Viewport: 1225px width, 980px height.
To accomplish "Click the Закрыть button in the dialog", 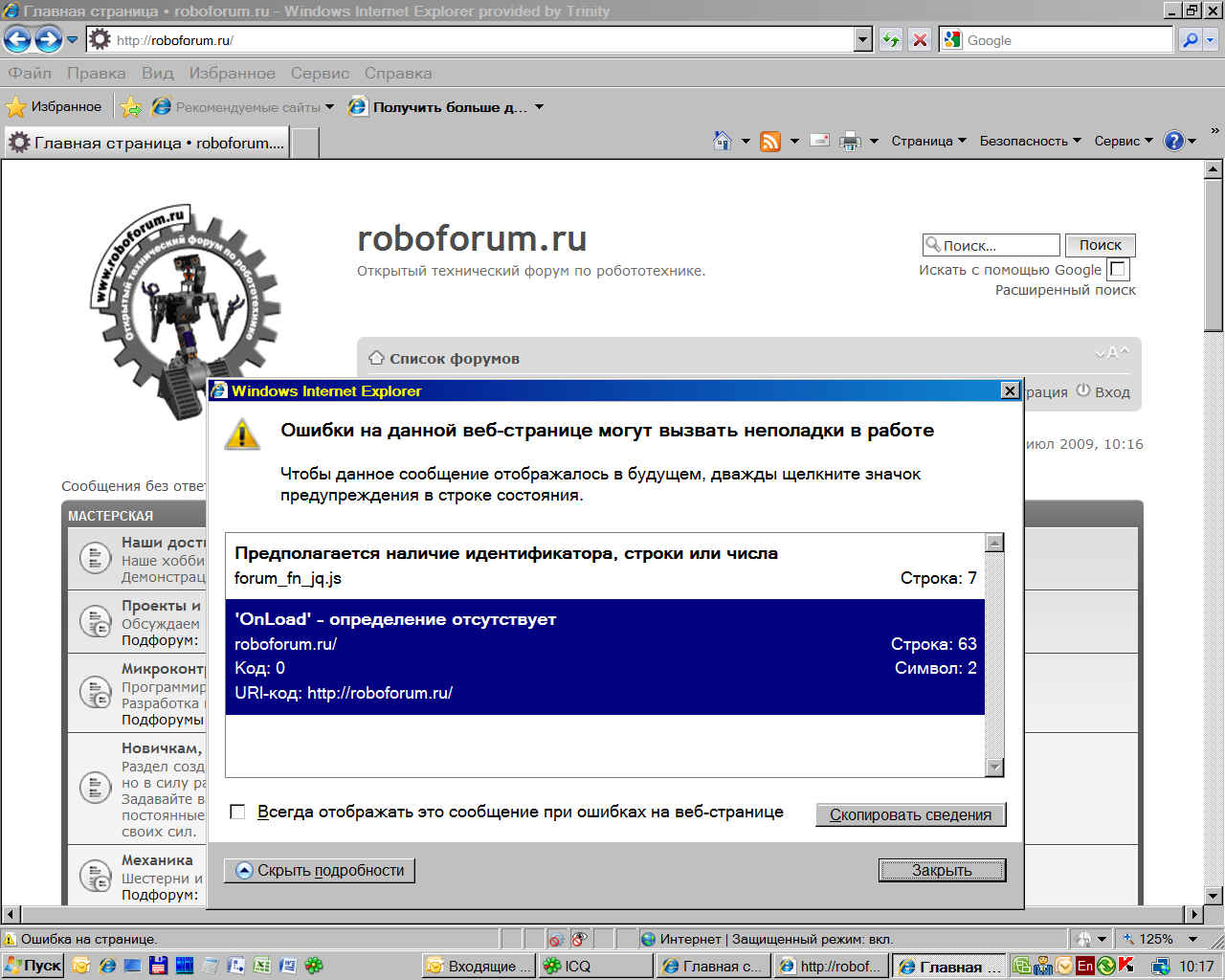I will pyautogui.click(x=942, y=870).
